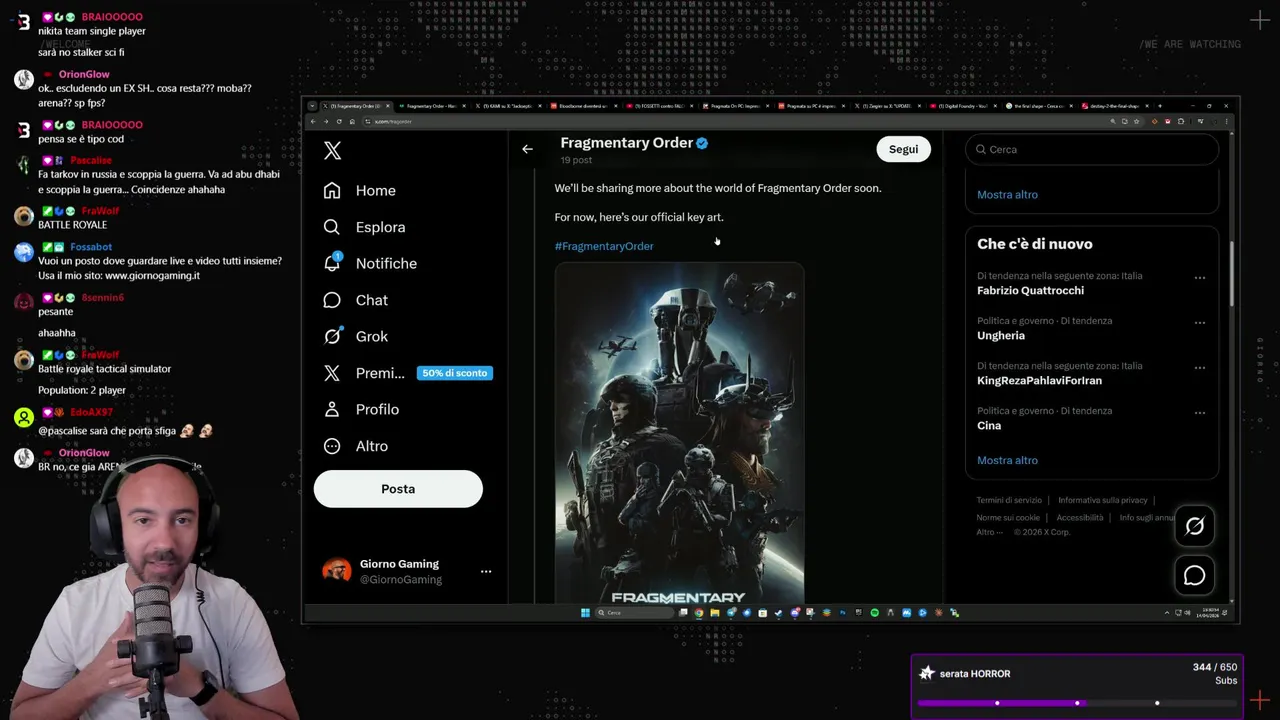Open Grok from the X sidebar

pos(356,336)
